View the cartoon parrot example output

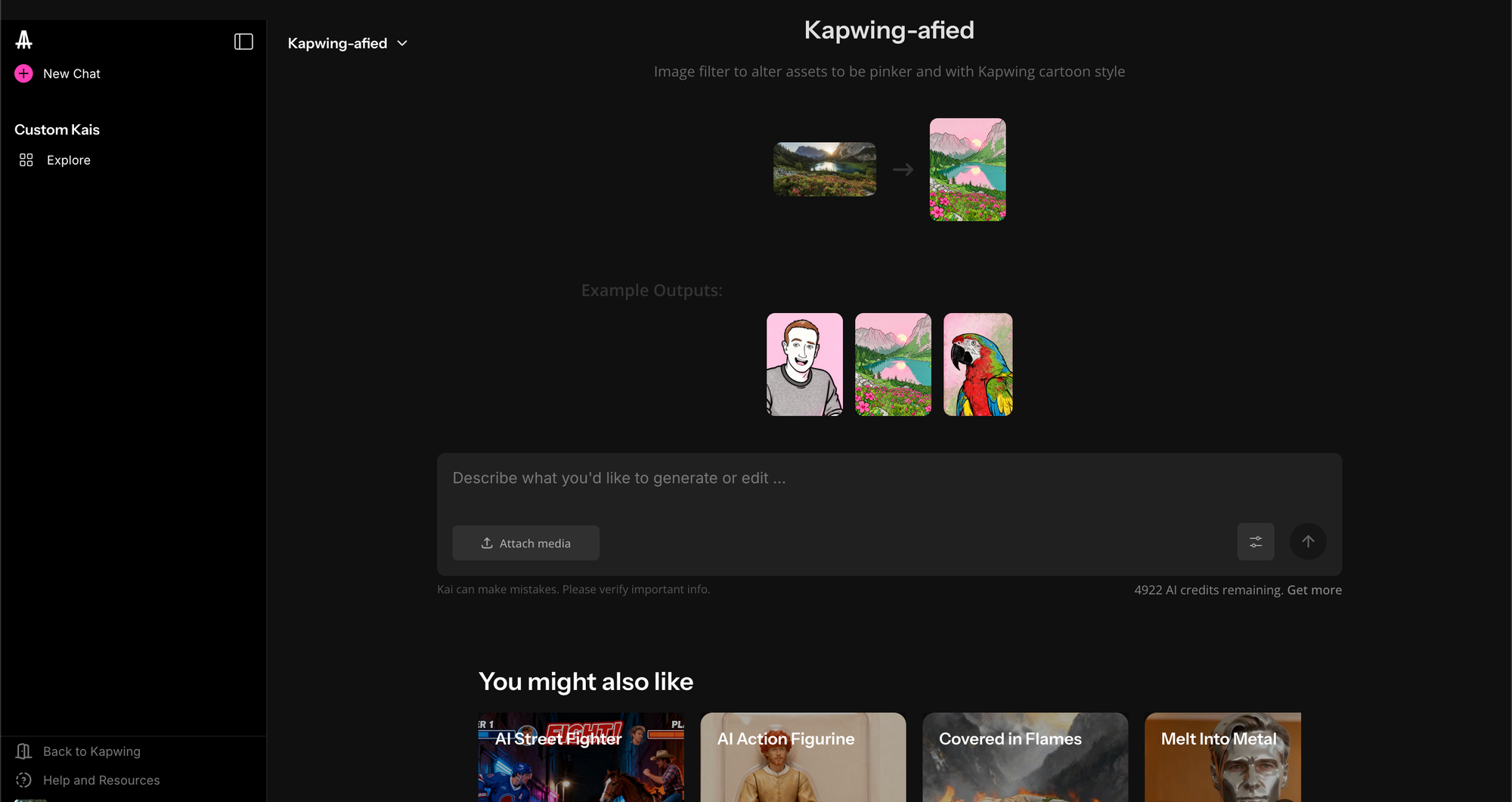pyautogui.click(x=978, y=364)
